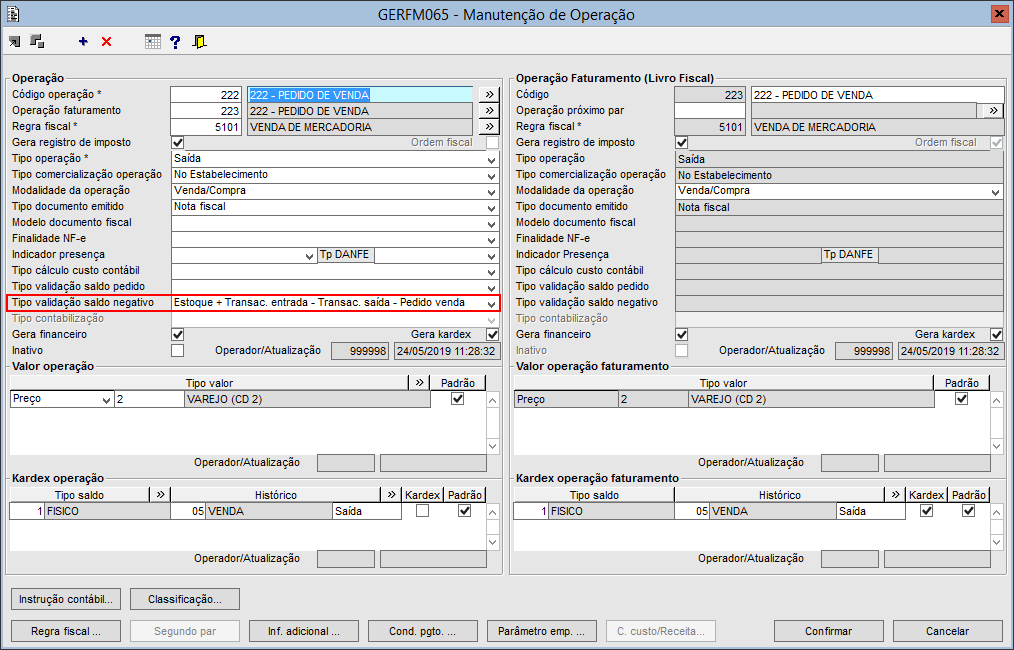
Task: Expand left Tp DANFE dropdown
Action: coord(491,255)
